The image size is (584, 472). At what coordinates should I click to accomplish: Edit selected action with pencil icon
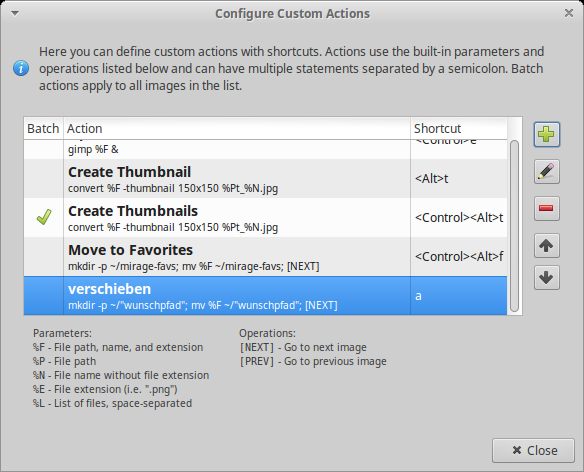point(546,171)
